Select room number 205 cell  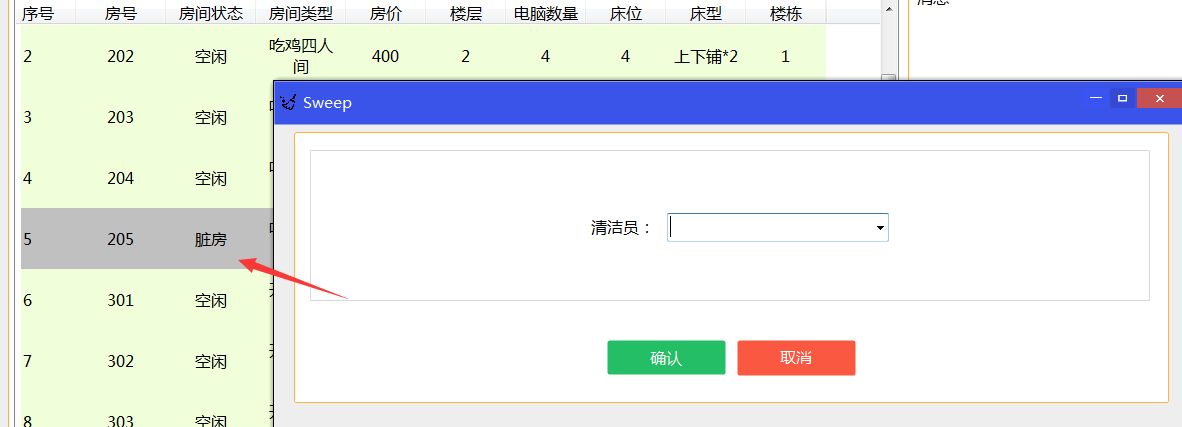pyautogui.click(x=121, y=239)
